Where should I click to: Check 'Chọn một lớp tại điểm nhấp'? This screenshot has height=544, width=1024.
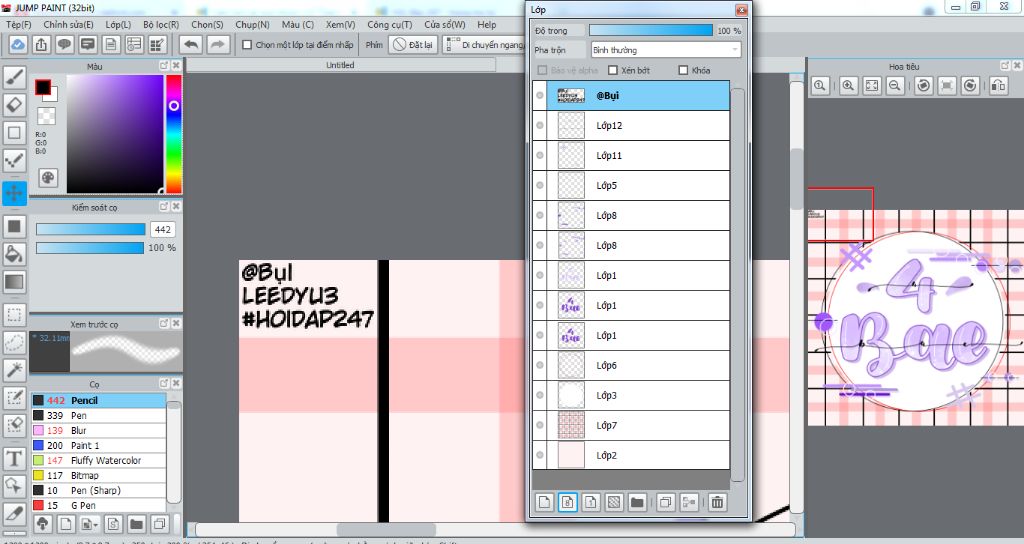247,45
